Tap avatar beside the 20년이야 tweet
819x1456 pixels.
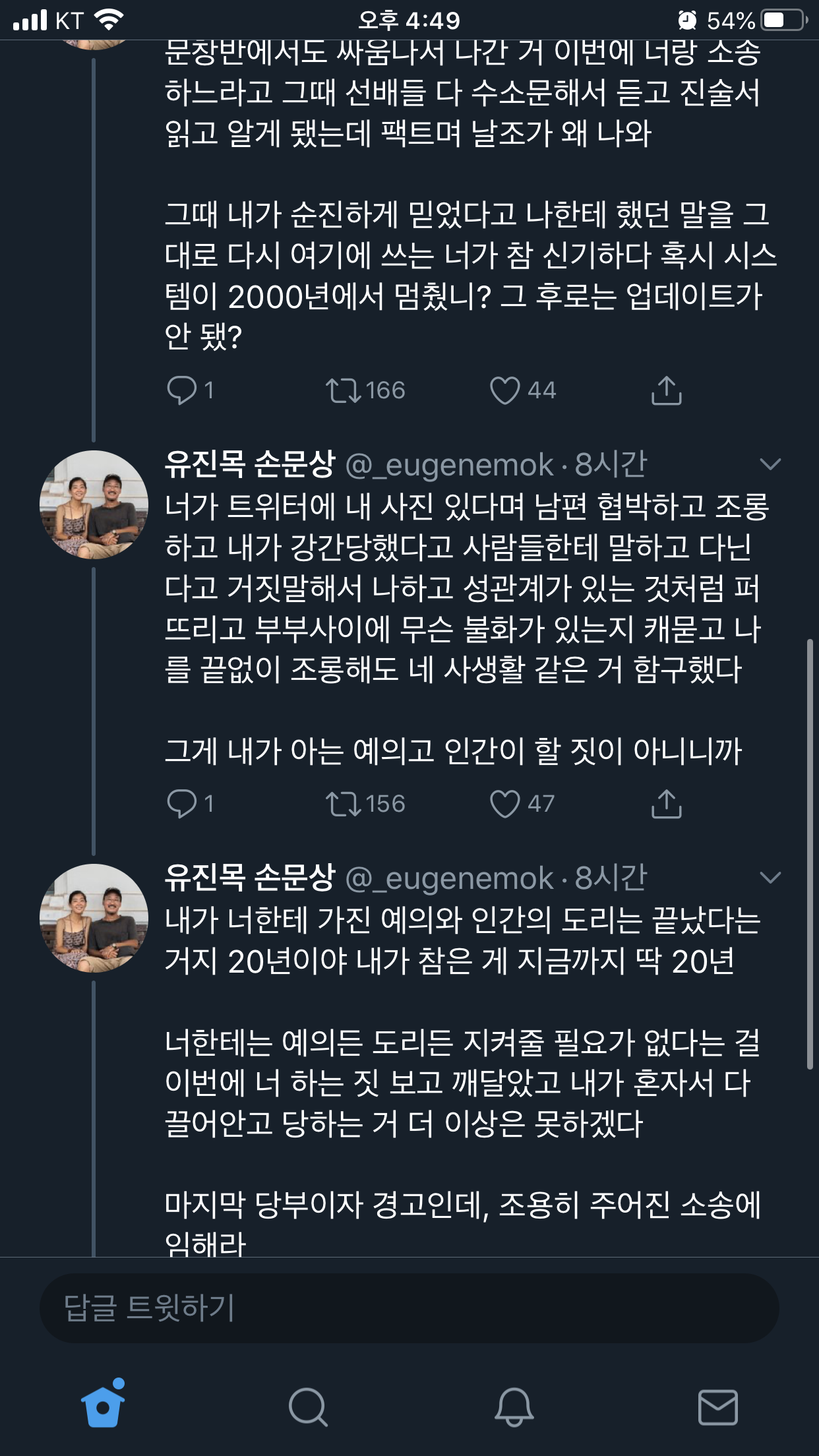pos(94,918)
